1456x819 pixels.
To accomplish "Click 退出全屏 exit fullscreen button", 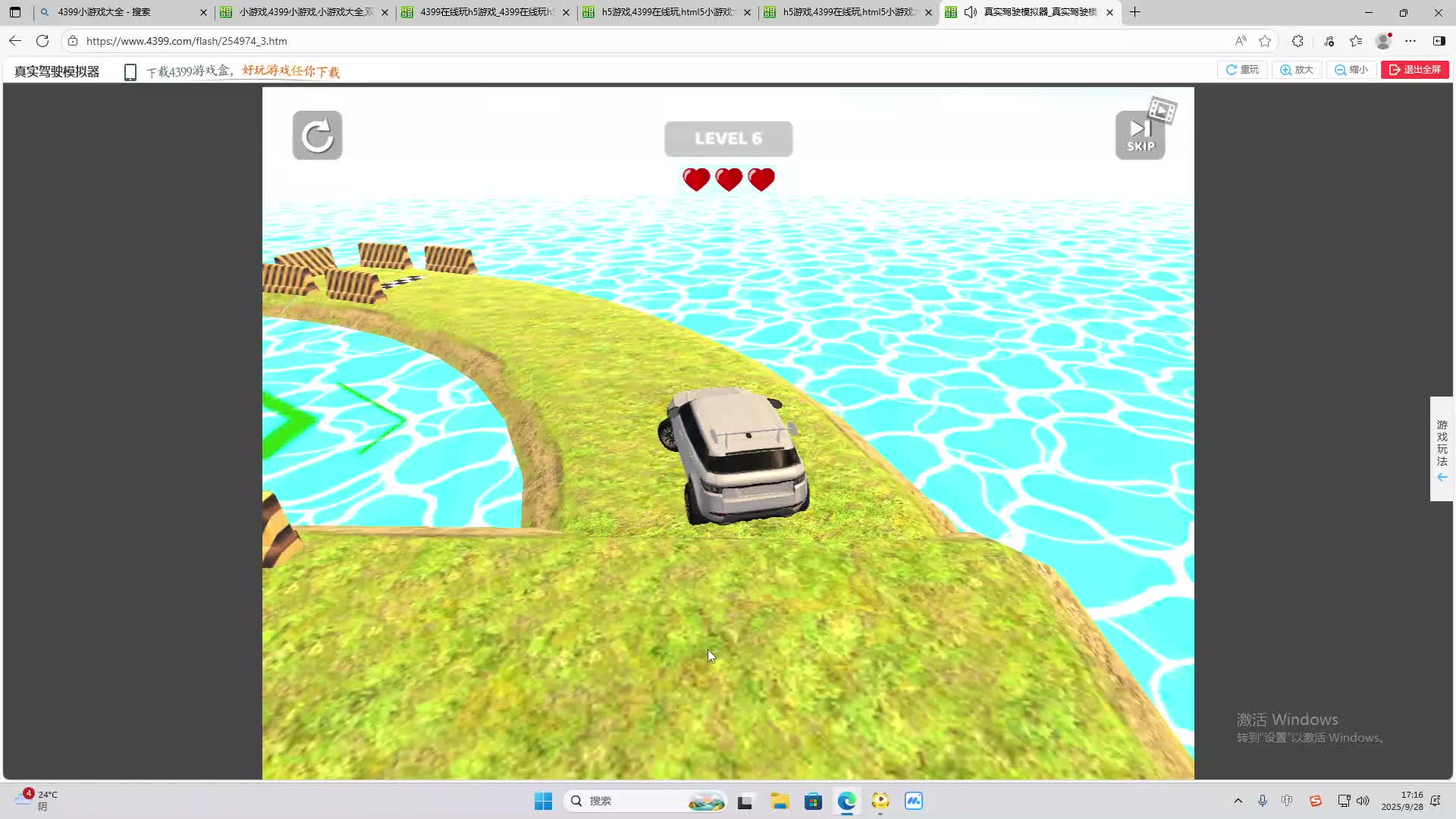I will (x=1414, y=70).
